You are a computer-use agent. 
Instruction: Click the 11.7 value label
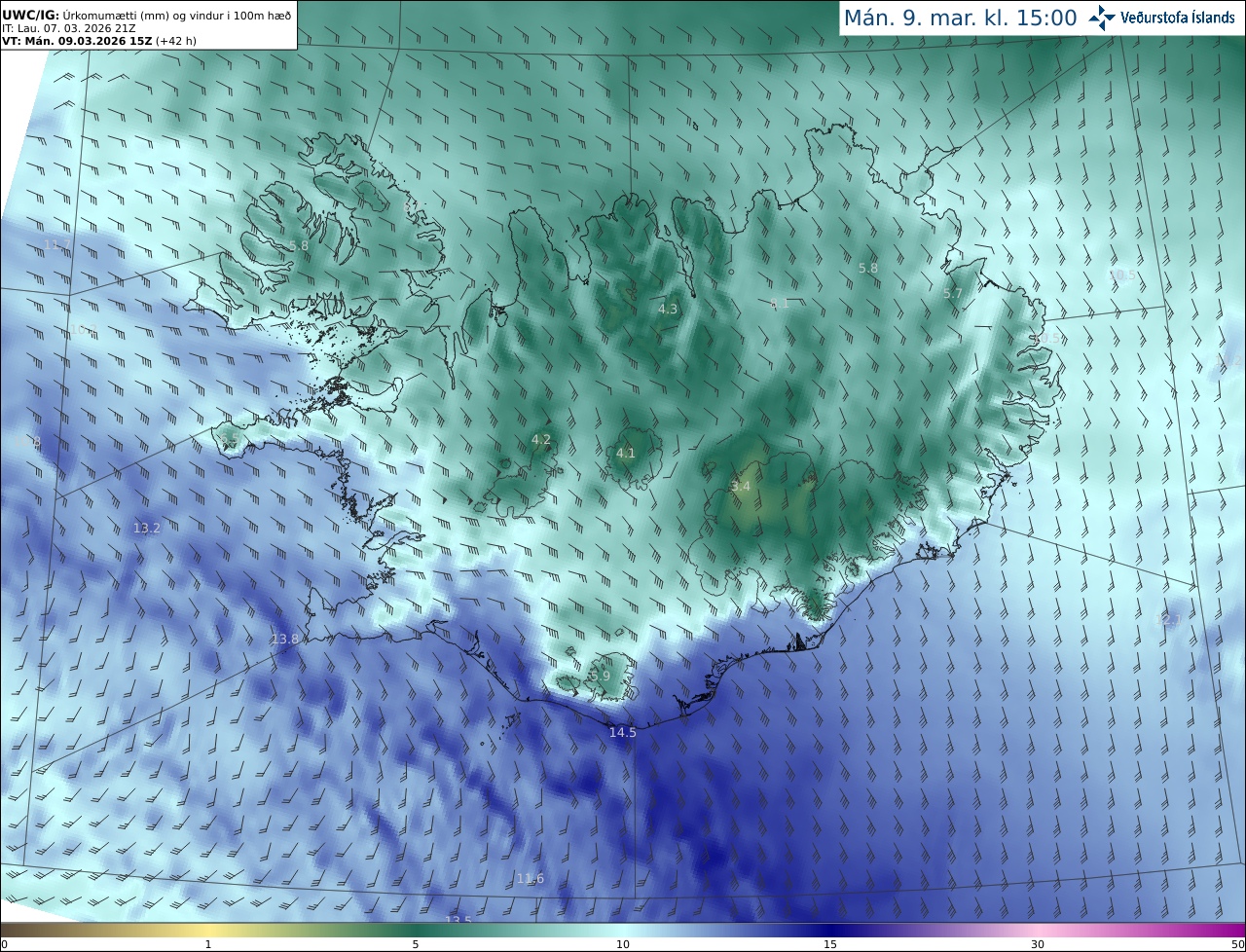(x=57, y=243)
